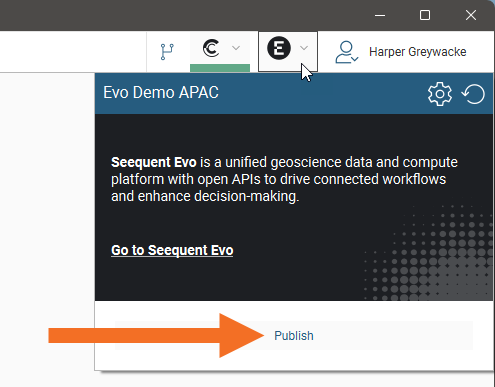Open the user account icon menu

[x=347, y=52]
